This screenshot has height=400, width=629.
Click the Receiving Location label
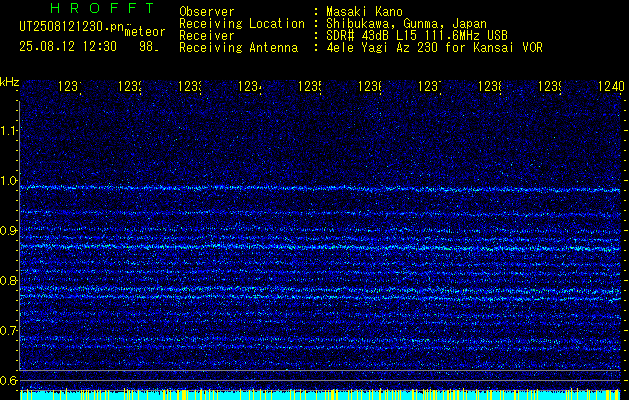click(242, 24)
